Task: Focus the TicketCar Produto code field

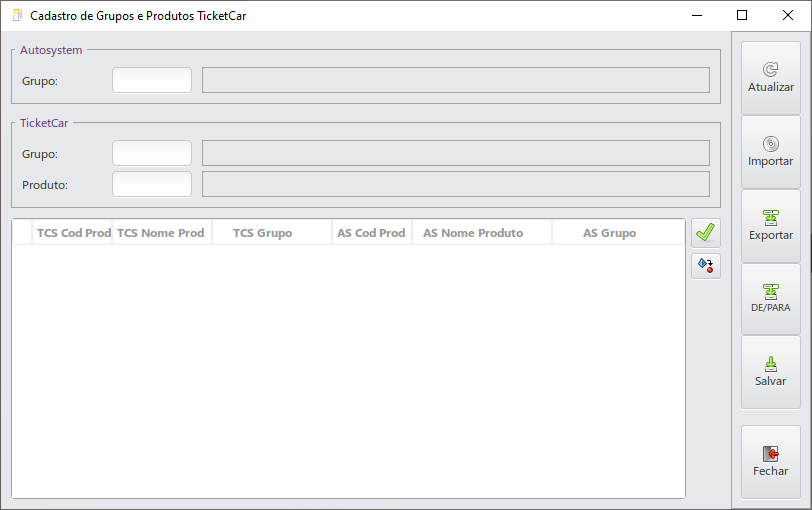Action: [x=152, y=184]
